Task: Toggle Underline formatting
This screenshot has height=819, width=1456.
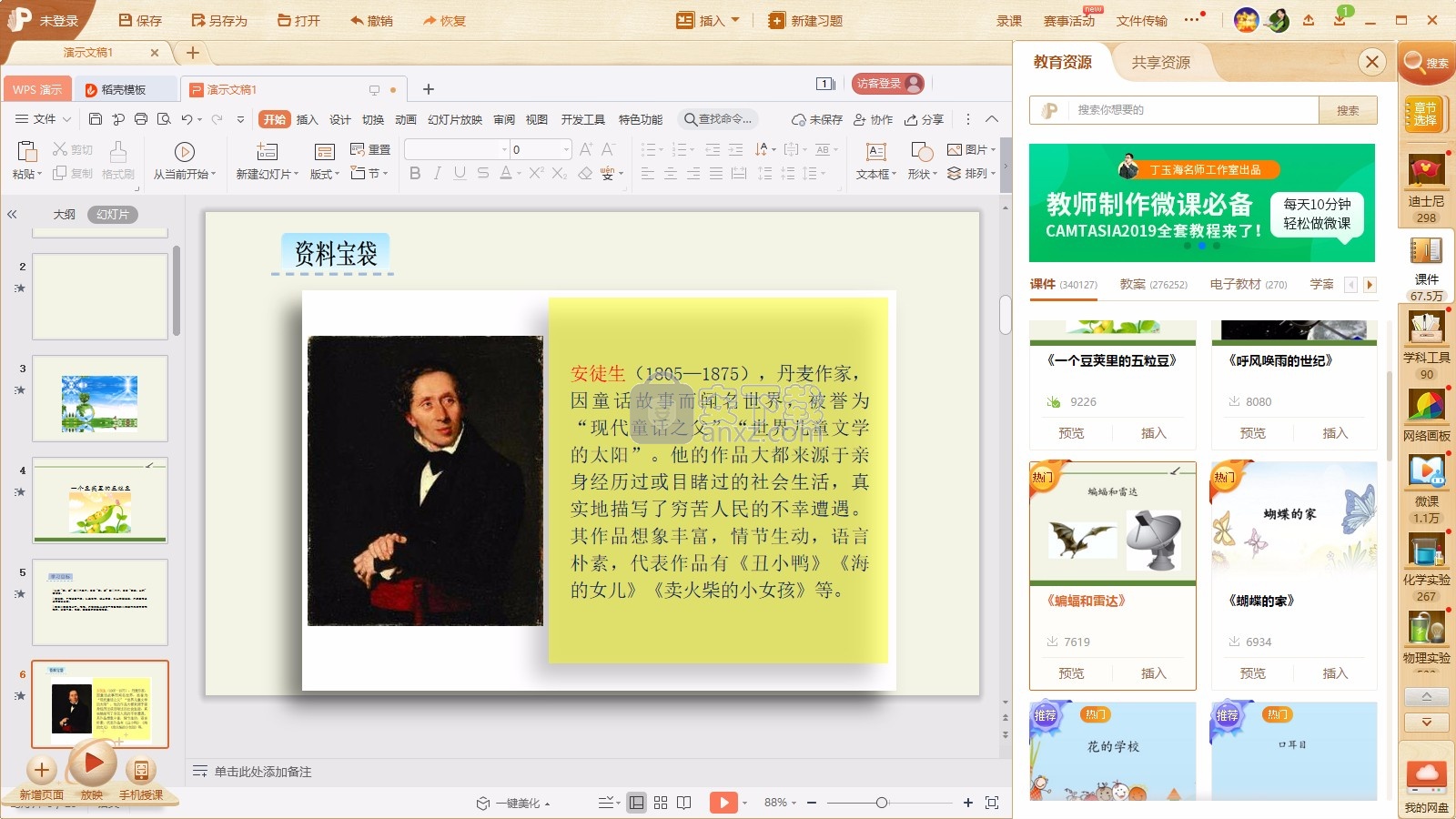Action: tap(460, 173)
